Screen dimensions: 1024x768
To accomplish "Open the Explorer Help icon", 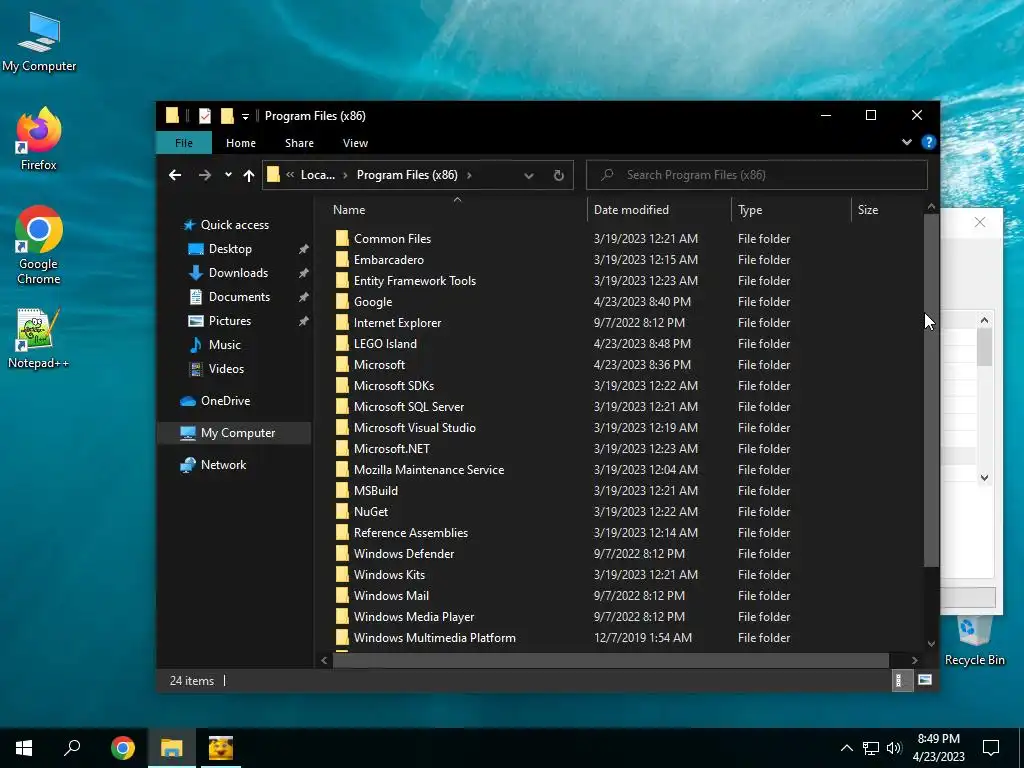I will (x=928, y=142).
